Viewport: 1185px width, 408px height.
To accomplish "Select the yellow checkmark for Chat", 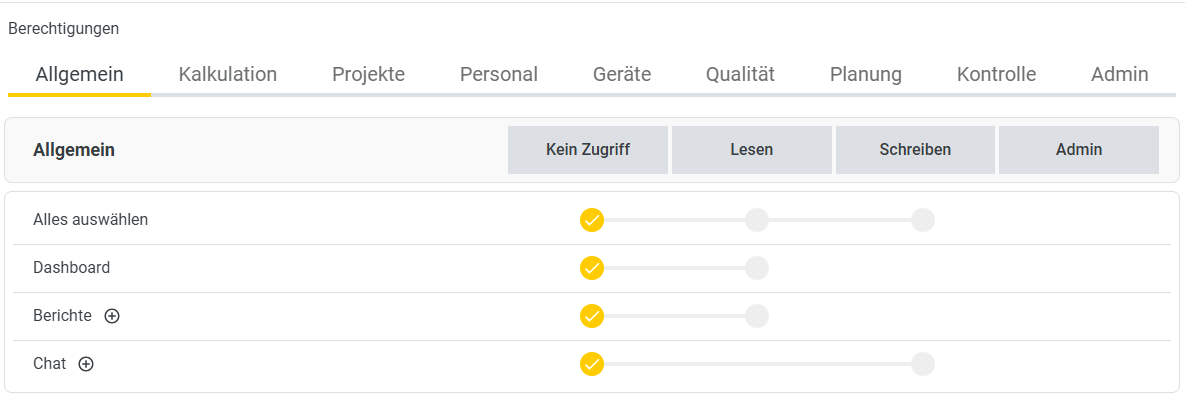I will pos(592,364).
